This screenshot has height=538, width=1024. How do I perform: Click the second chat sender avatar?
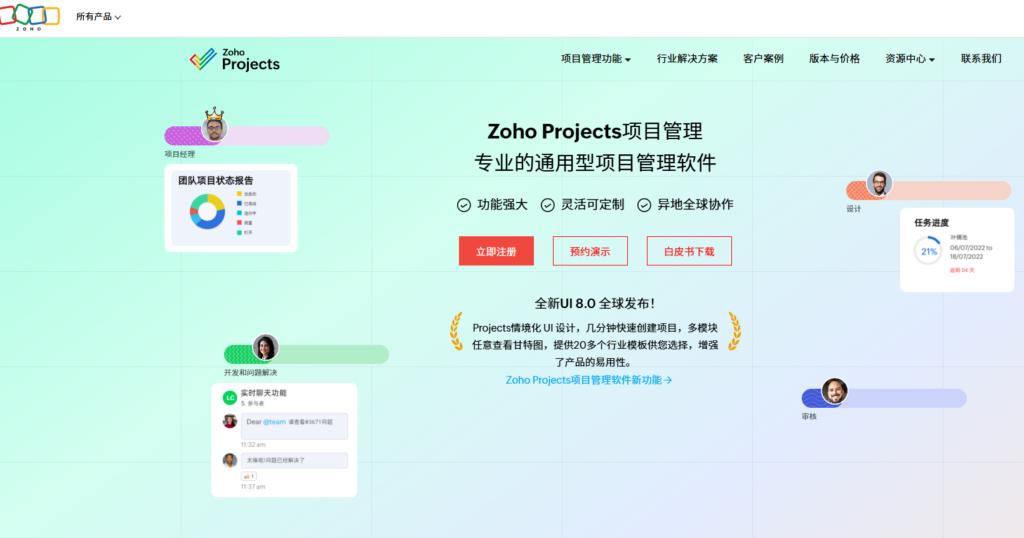(x=229, y=460)
